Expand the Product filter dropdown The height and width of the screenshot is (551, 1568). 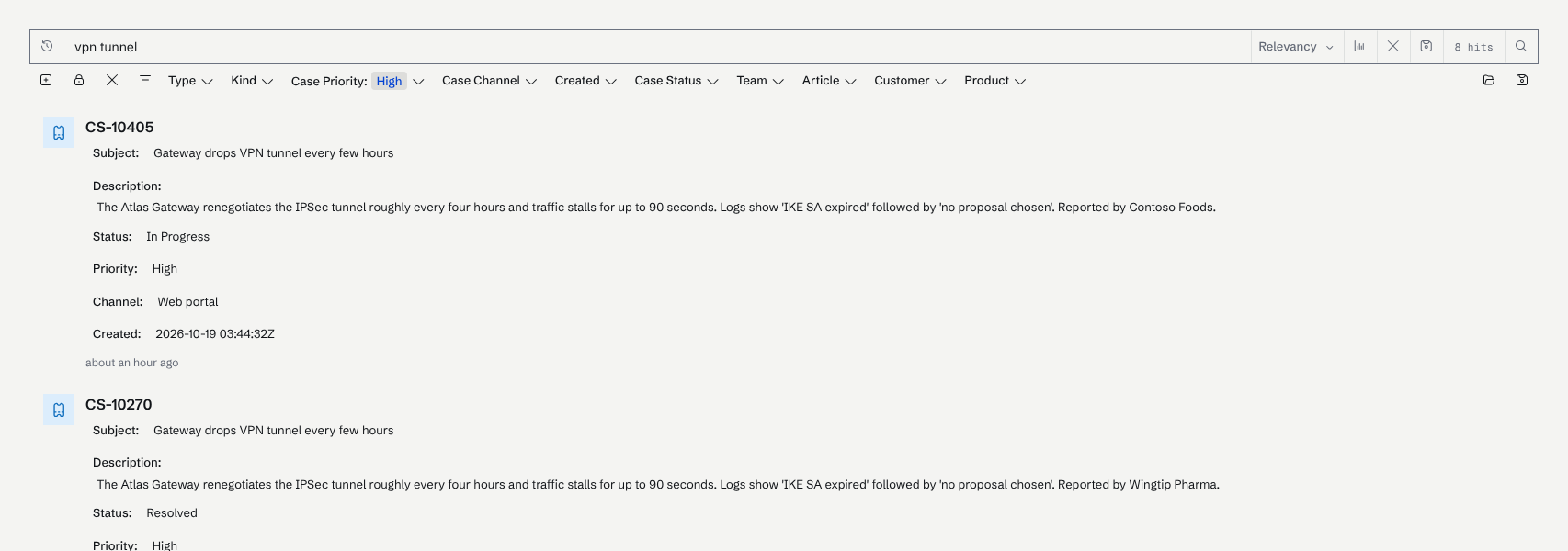(x=994, y=81)
